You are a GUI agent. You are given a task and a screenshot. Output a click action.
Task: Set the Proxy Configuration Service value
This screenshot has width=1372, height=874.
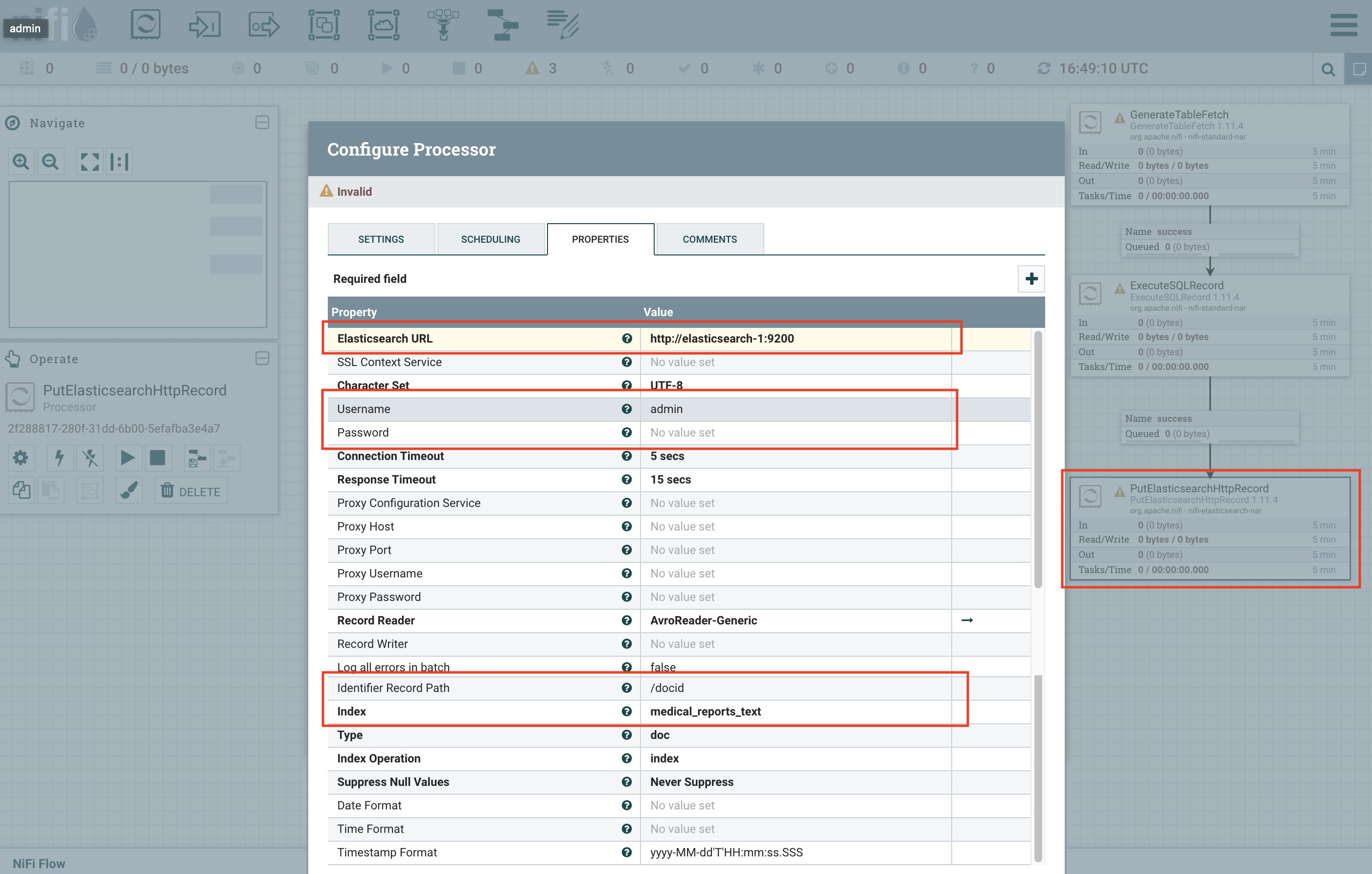pyautogui.click(x=796, y=503)
